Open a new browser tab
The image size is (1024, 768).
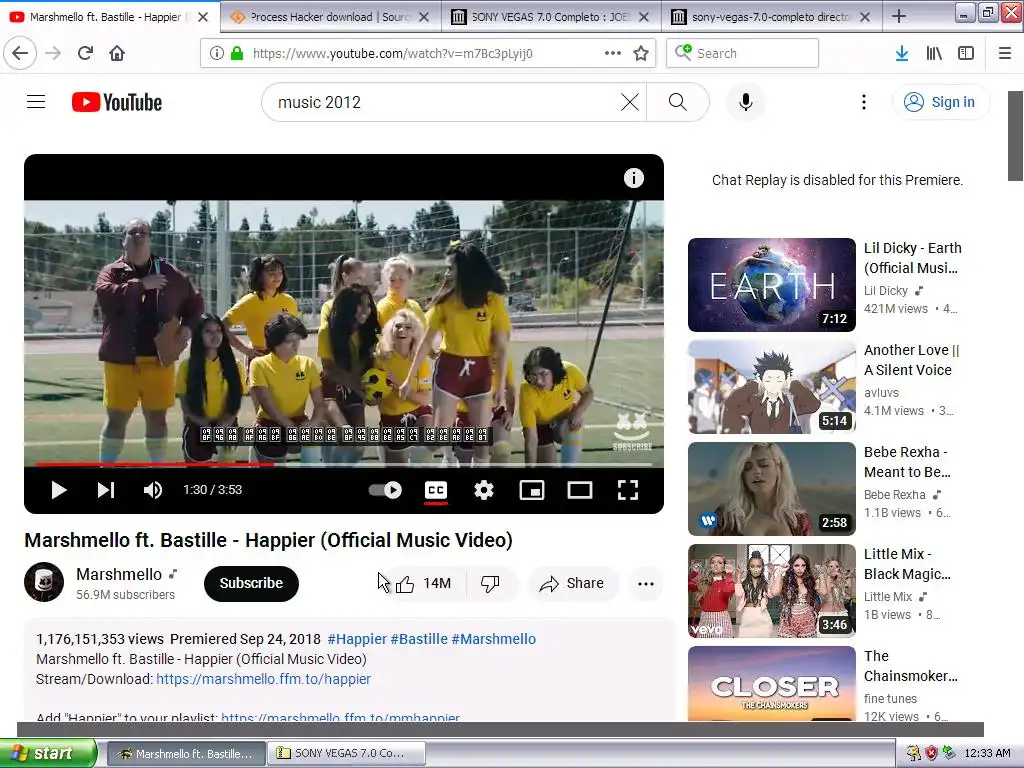[x=899, y=16]
